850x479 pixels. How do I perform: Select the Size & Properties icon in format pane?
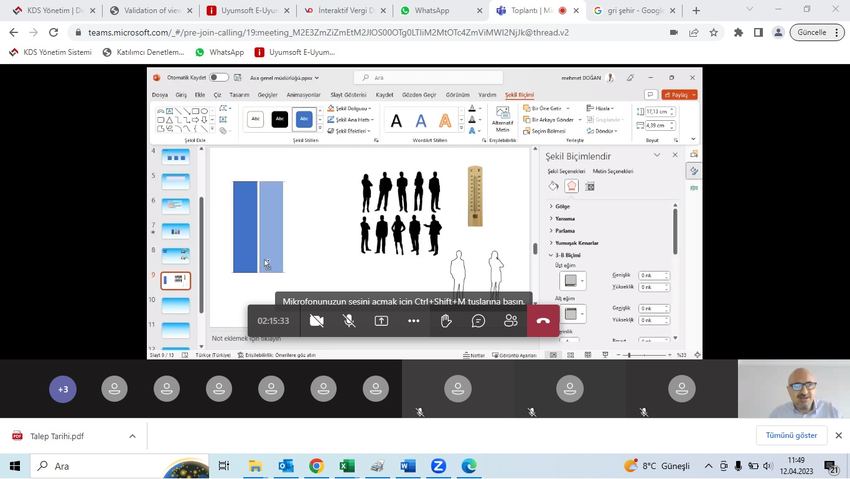coord(590,186)
